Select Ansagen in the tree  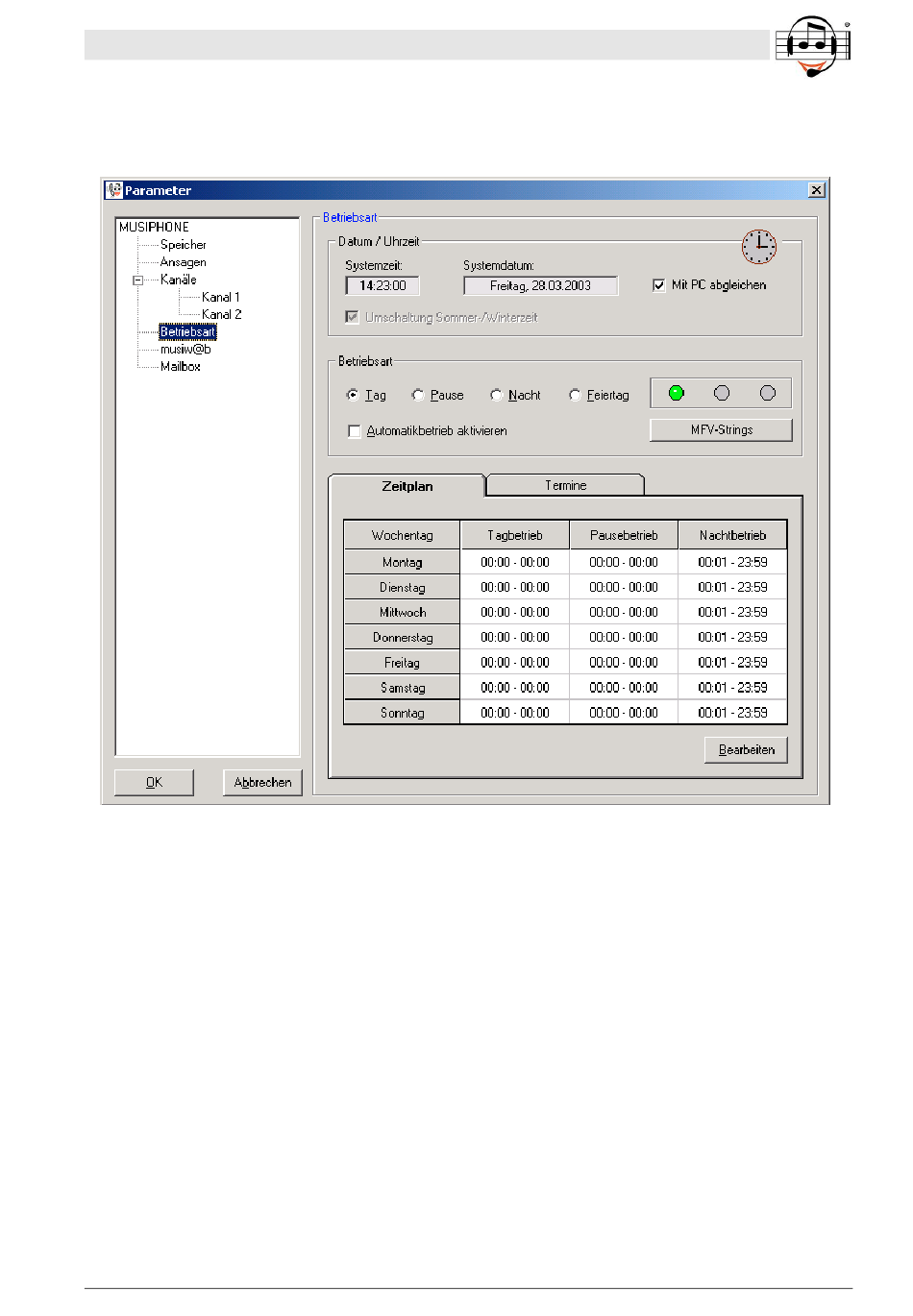click(x=183, y=262)
